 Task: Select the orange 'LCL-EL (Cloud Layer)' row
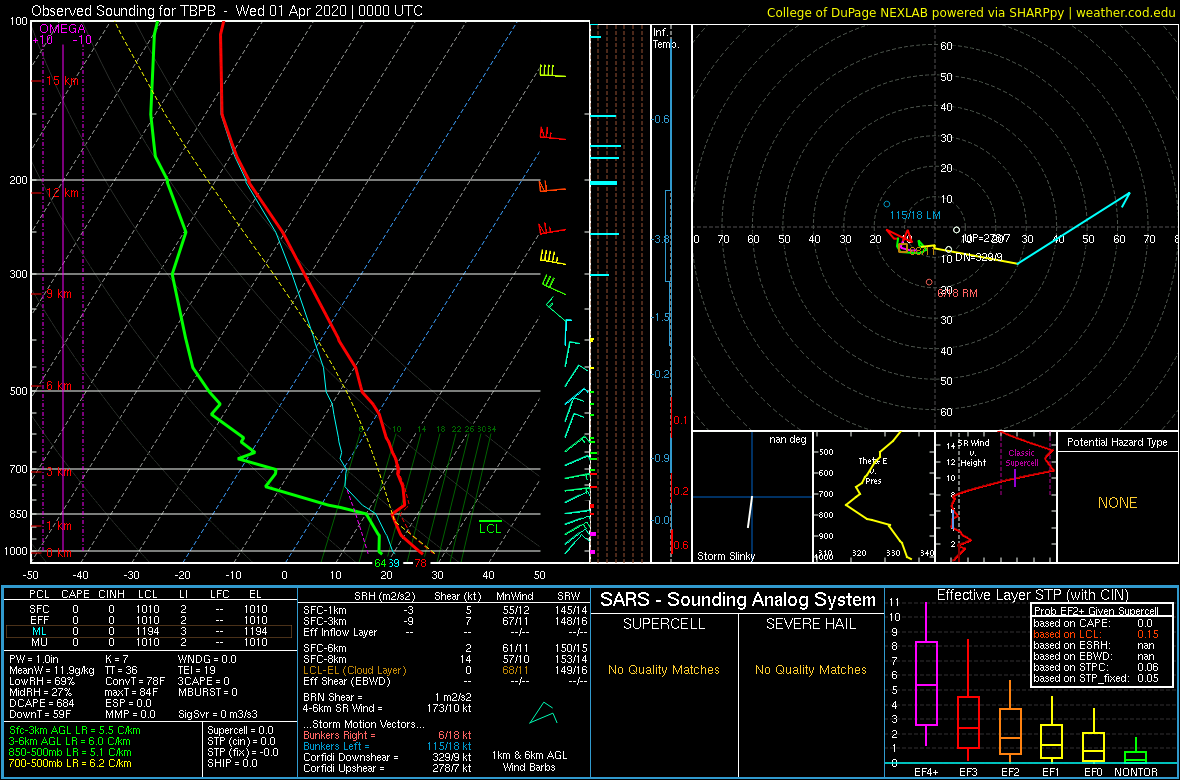click(x=444, y=670)
